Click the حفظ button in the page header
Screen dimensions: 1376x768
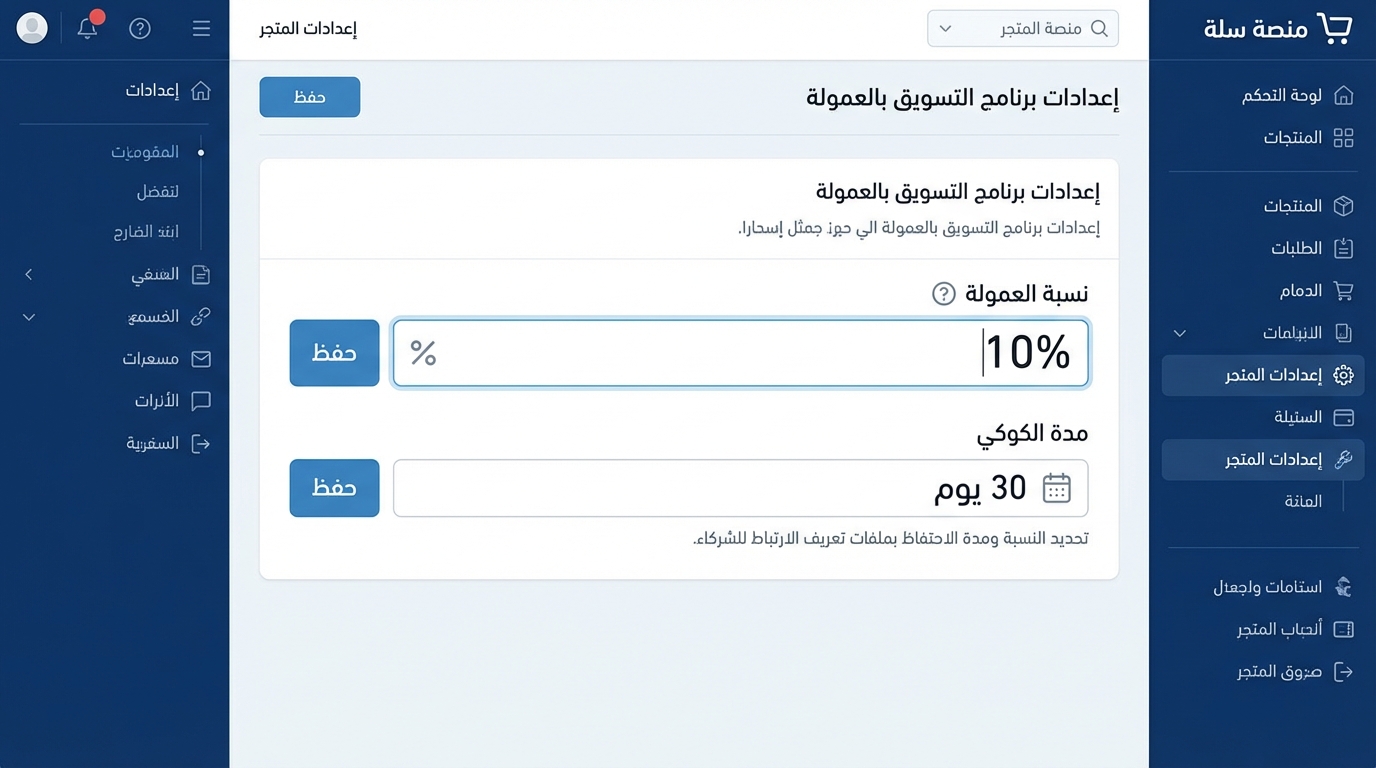coord(309,97)
